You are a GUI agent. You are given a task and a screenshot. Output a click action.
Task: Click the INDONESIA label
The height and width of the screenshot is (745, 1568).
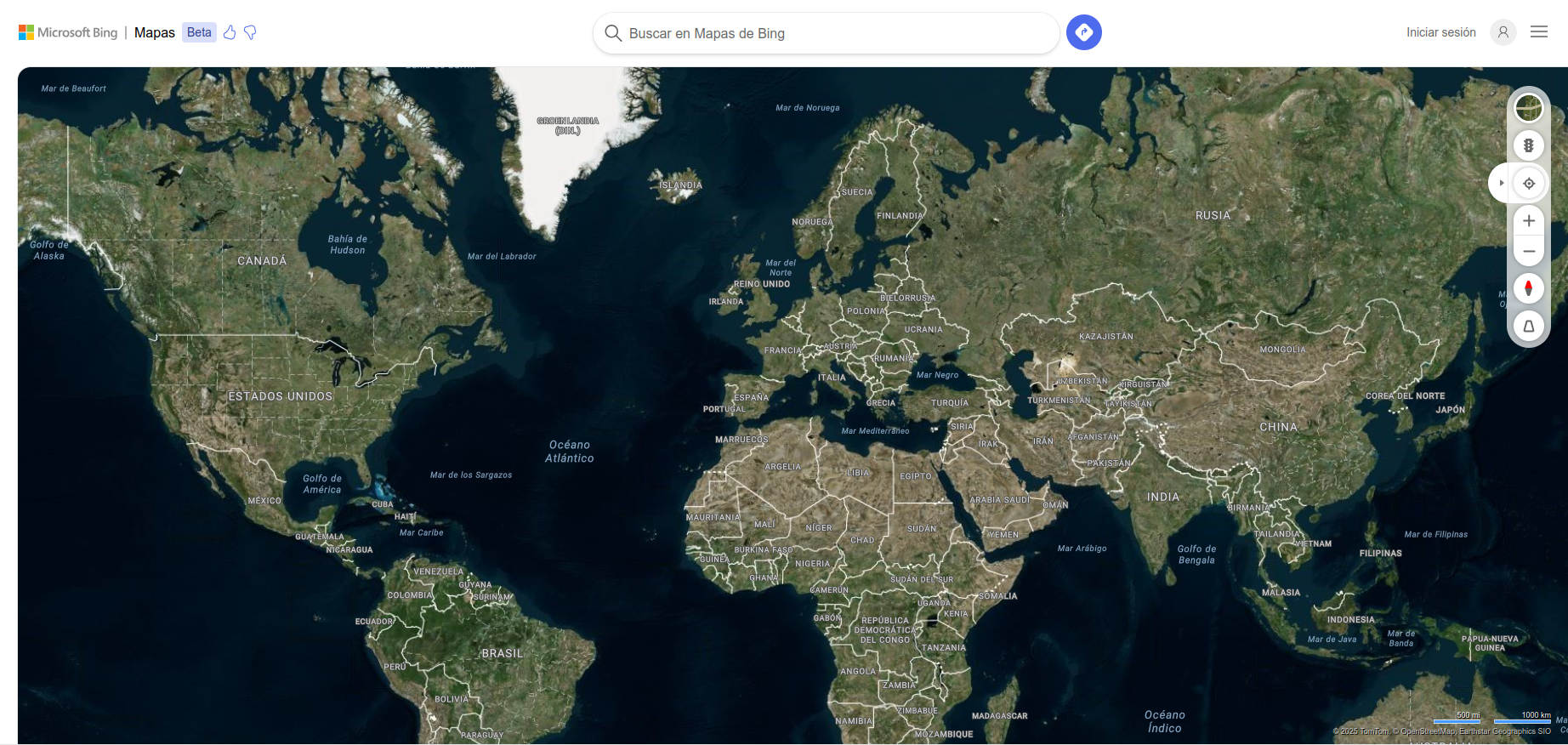1351,620
